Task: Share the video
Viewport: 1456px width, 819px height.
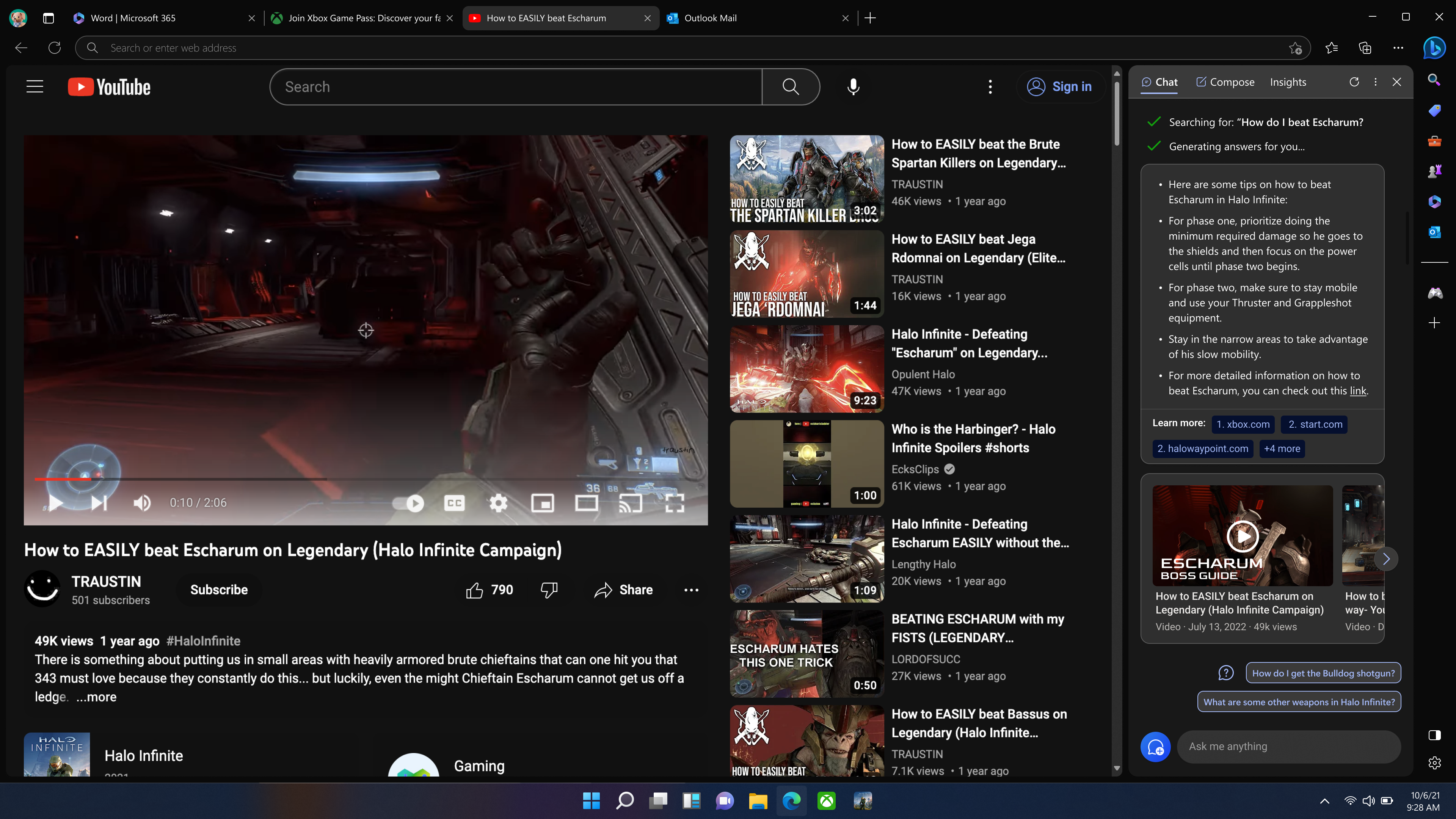Action: (x=623, y=590)
